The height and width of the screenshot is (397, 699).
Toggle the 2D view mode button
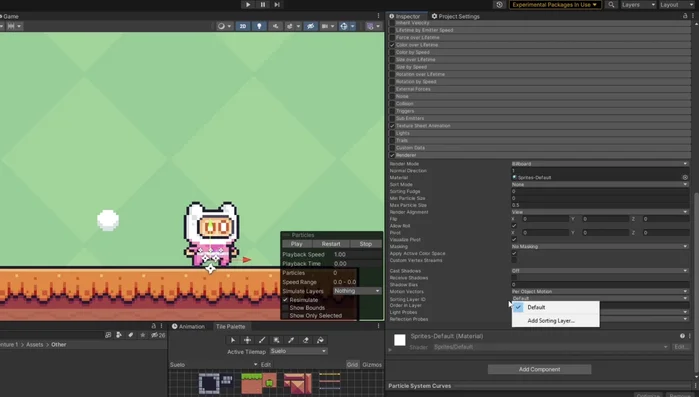click(243, 26)
